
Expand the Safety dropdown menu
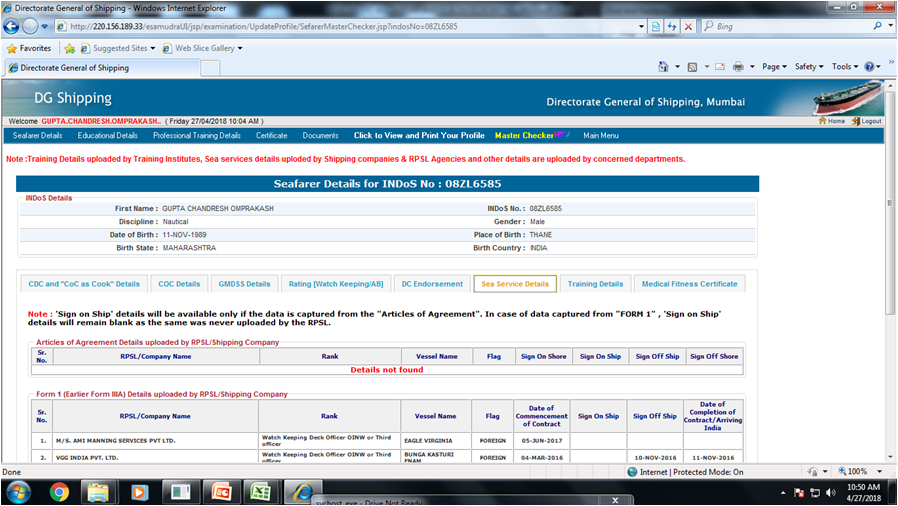[808, 67]
